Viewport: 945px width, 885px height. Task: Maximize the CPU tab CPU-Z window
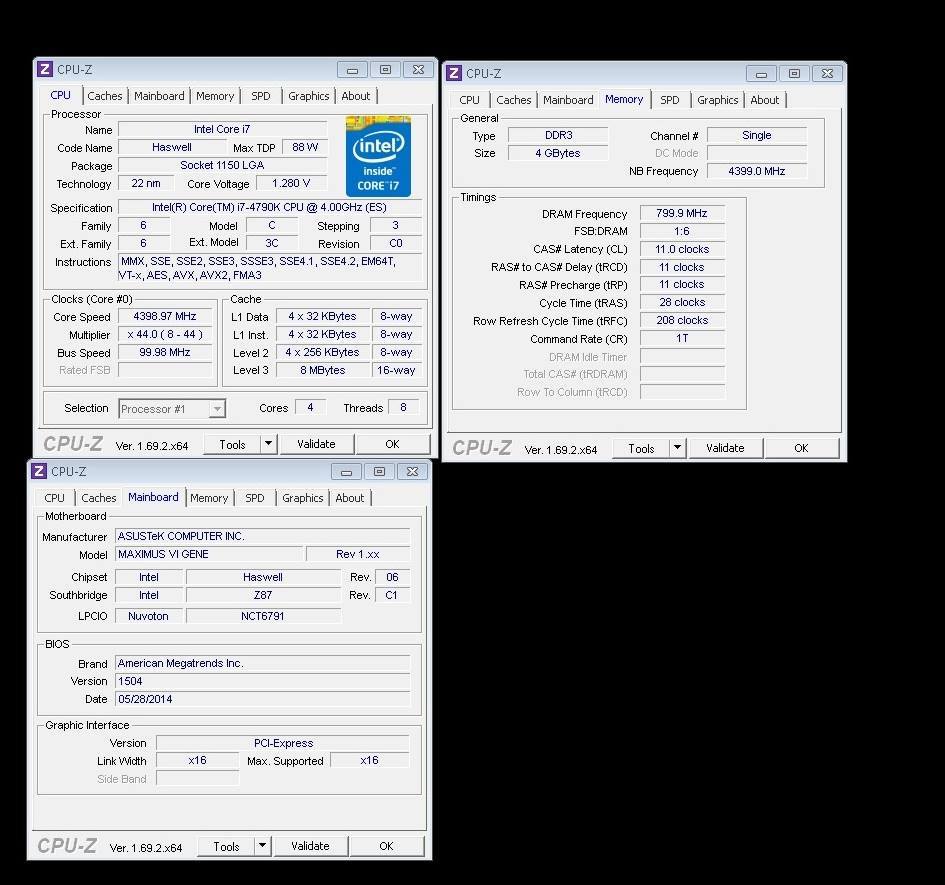[385, 70]
